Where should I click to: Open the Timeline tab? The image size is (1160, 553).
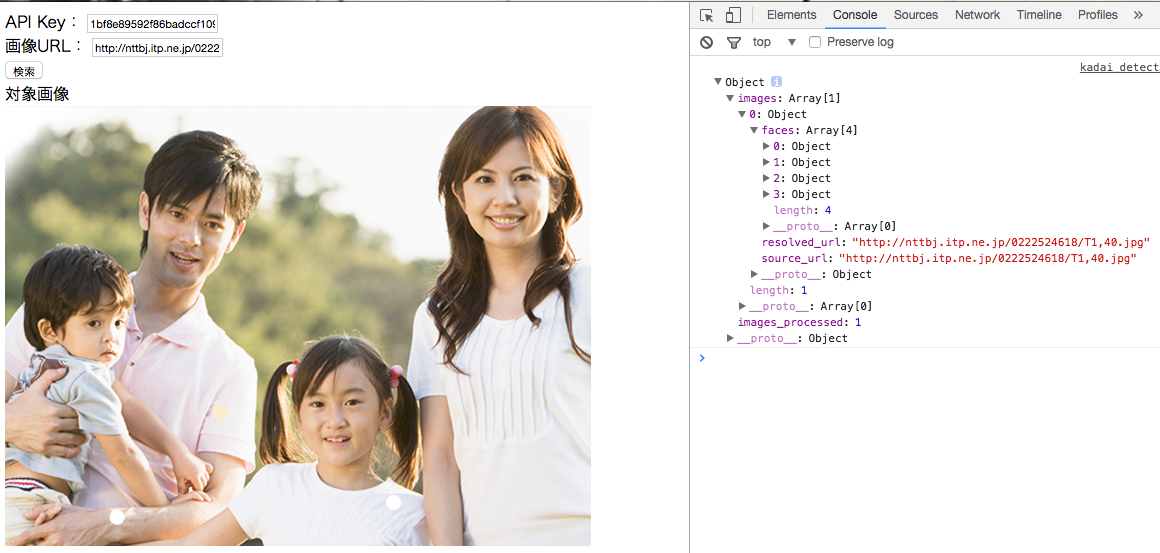point(1040,15)
